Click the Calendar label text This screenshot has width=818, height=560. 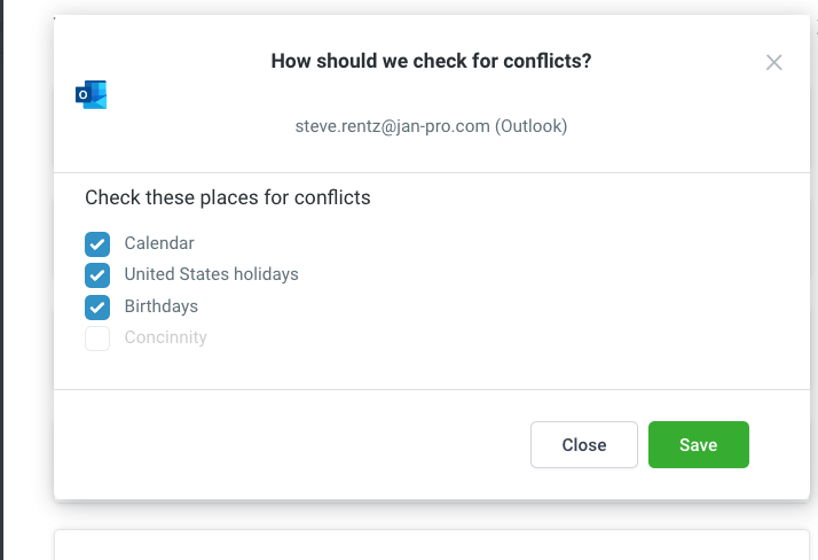click(x=159, y=243)
